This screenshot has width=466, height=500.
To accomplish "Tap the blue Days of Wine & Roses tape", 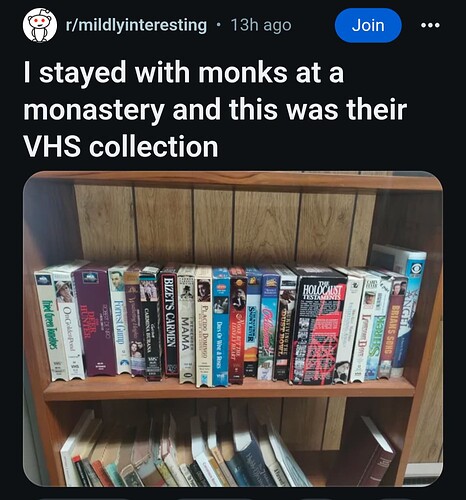I will (x=220, y=327).
